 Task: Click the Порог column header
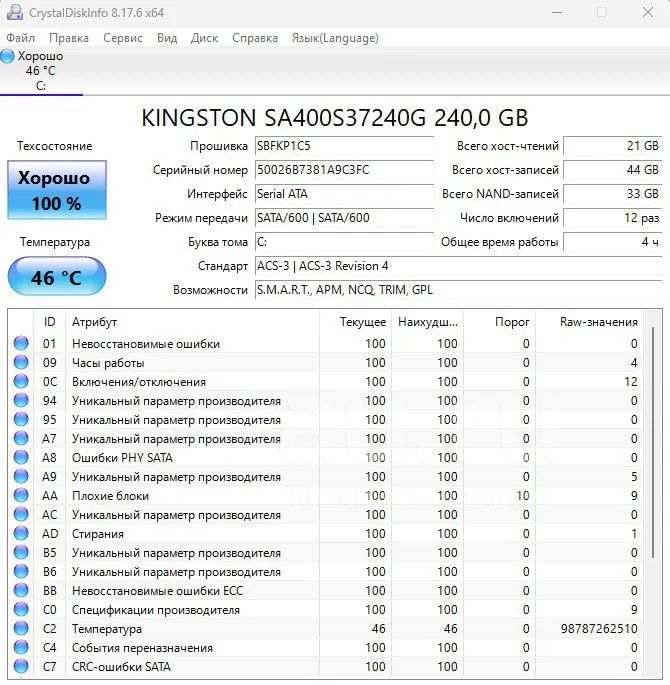click(x=500, y=322)
